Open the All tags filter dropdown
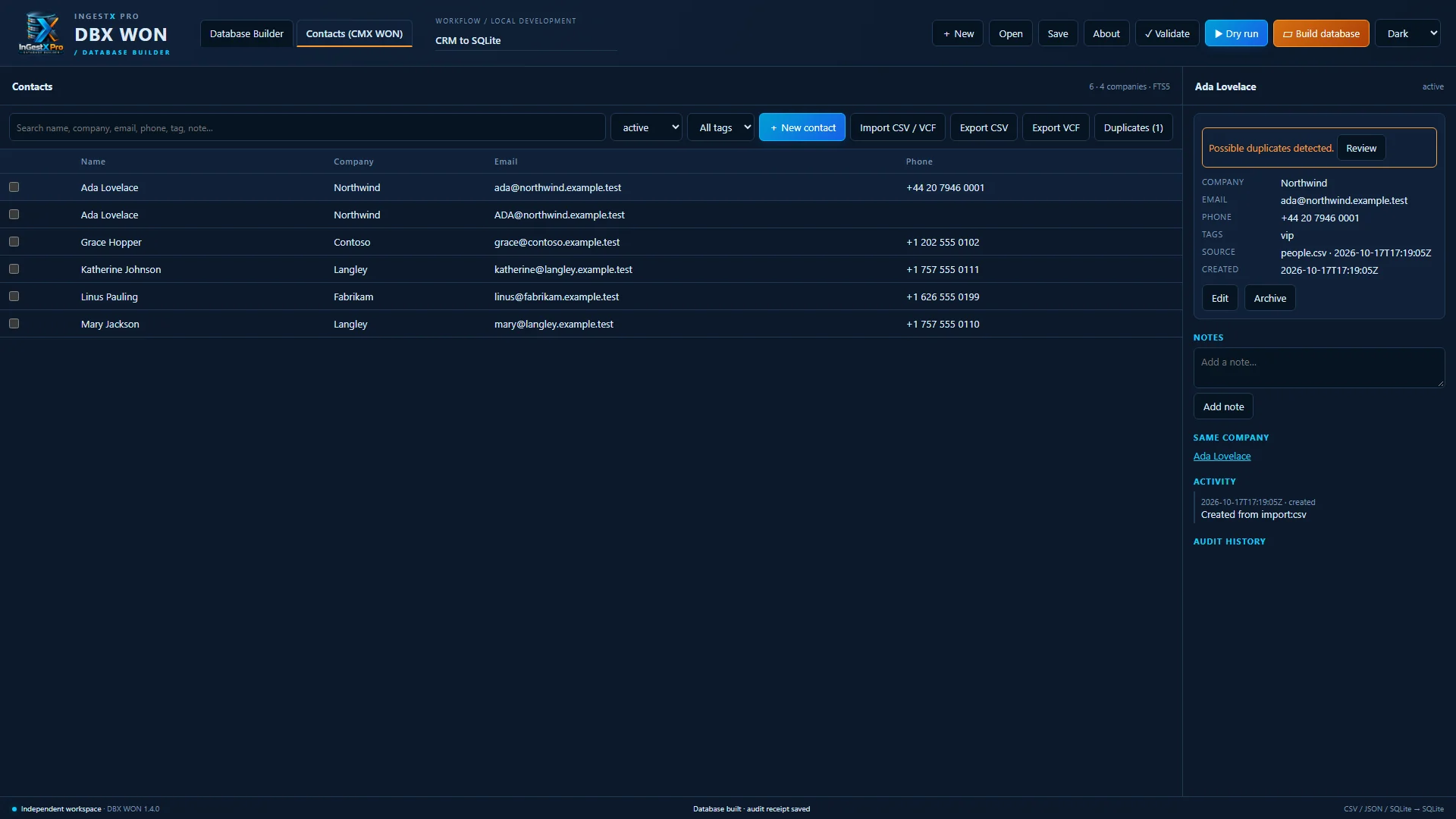 pyautogui.click(x=720, y=127)
